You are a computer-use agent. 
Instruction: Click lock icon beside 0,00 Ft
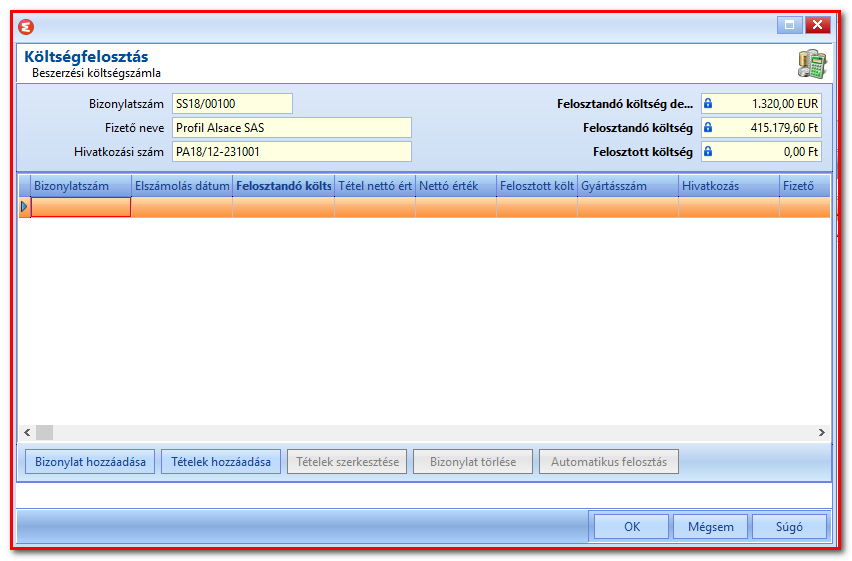(x=707, y=152)
